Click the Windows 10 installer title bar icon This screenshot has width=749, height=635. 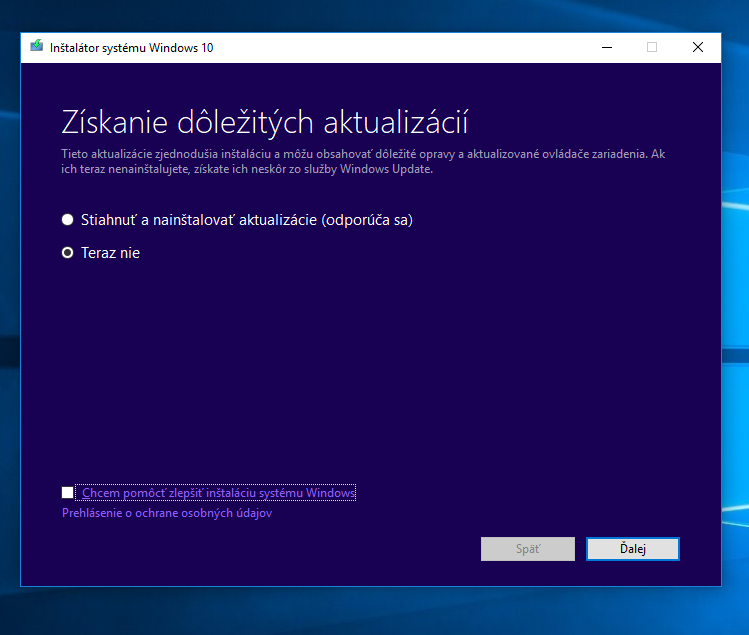point(37,47)
